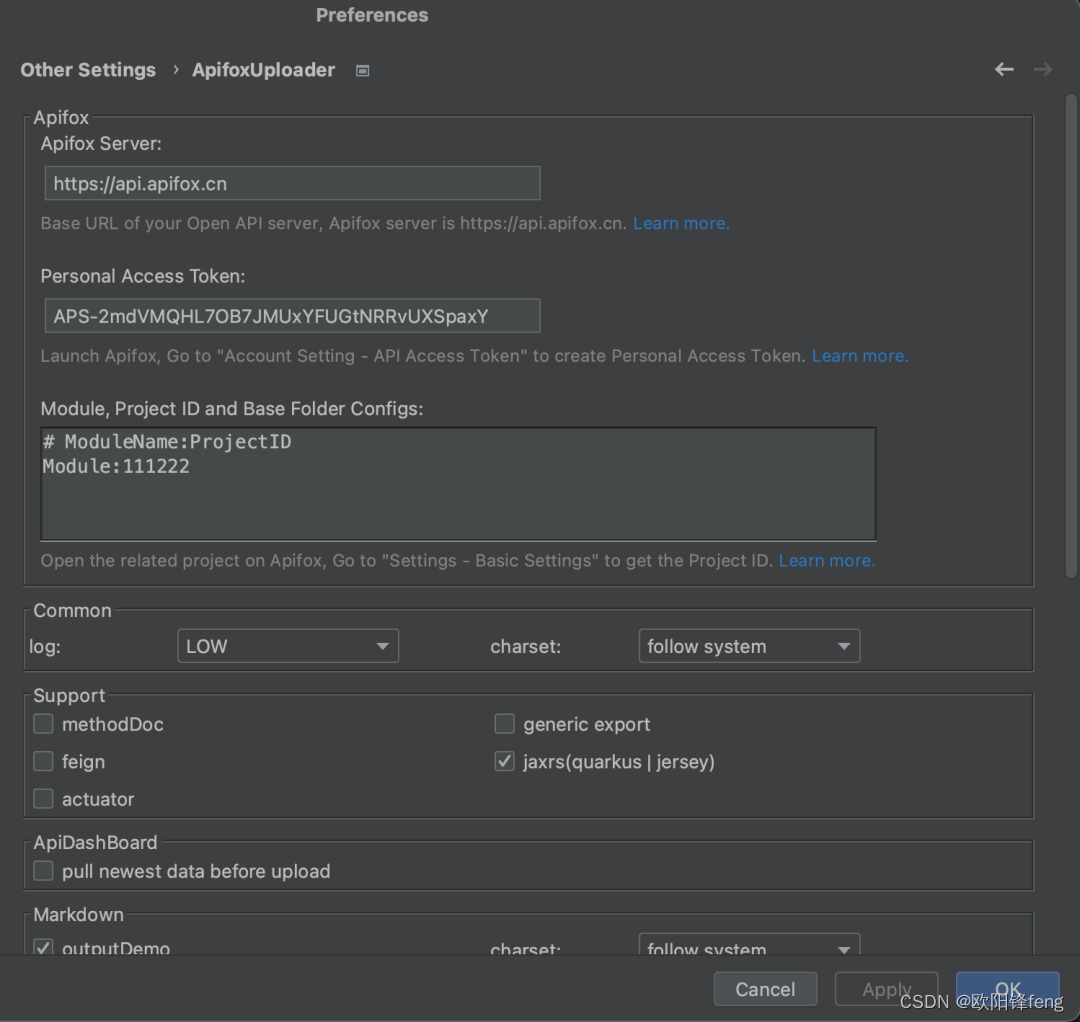Viewport: 1080px width, 1022px height.
Task: Click the small icon beside ApifoxUploader
Action: coord(362,70)
